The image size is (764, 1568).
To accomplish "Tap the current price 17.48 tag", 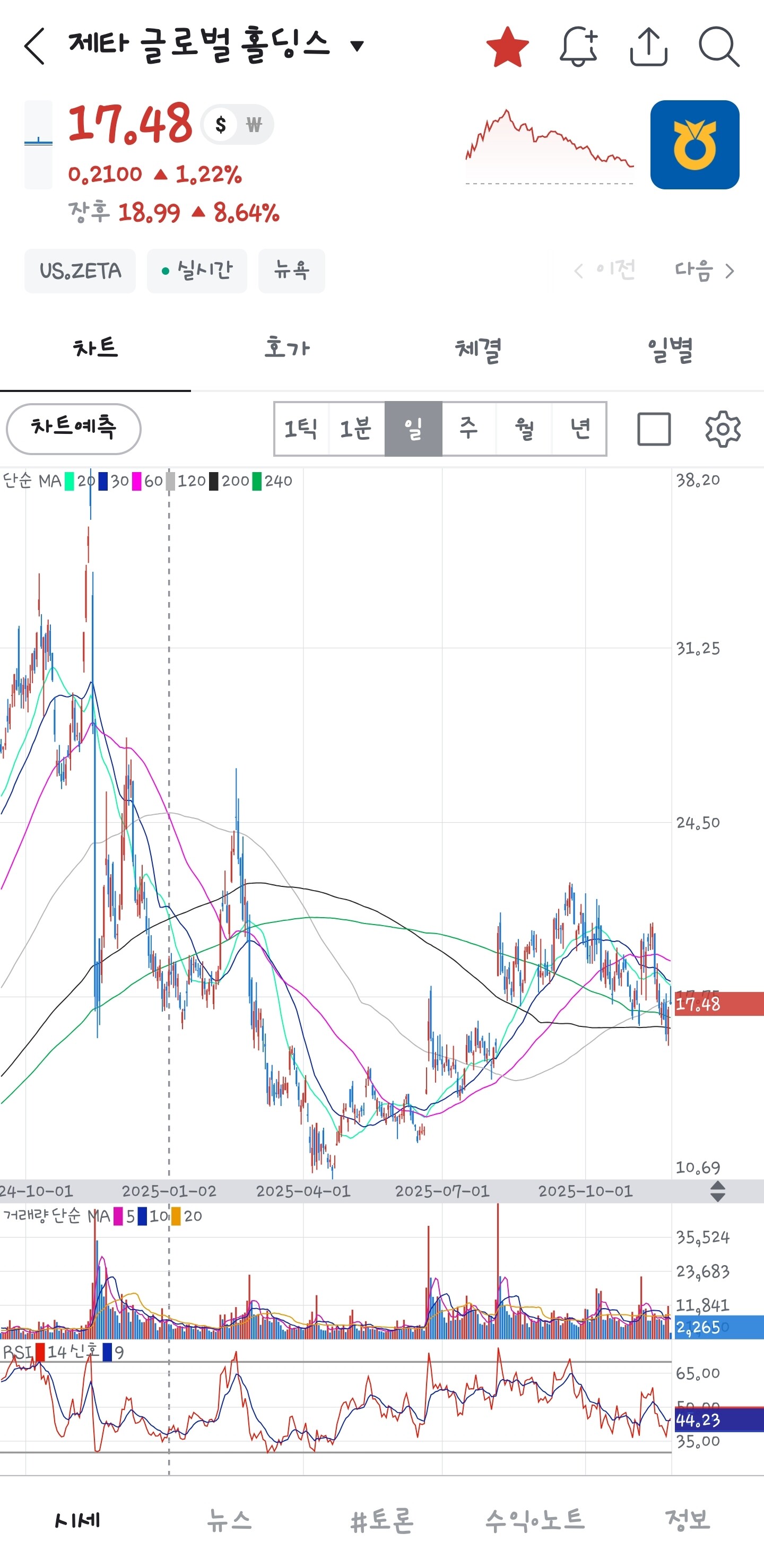I will 719,1004.
